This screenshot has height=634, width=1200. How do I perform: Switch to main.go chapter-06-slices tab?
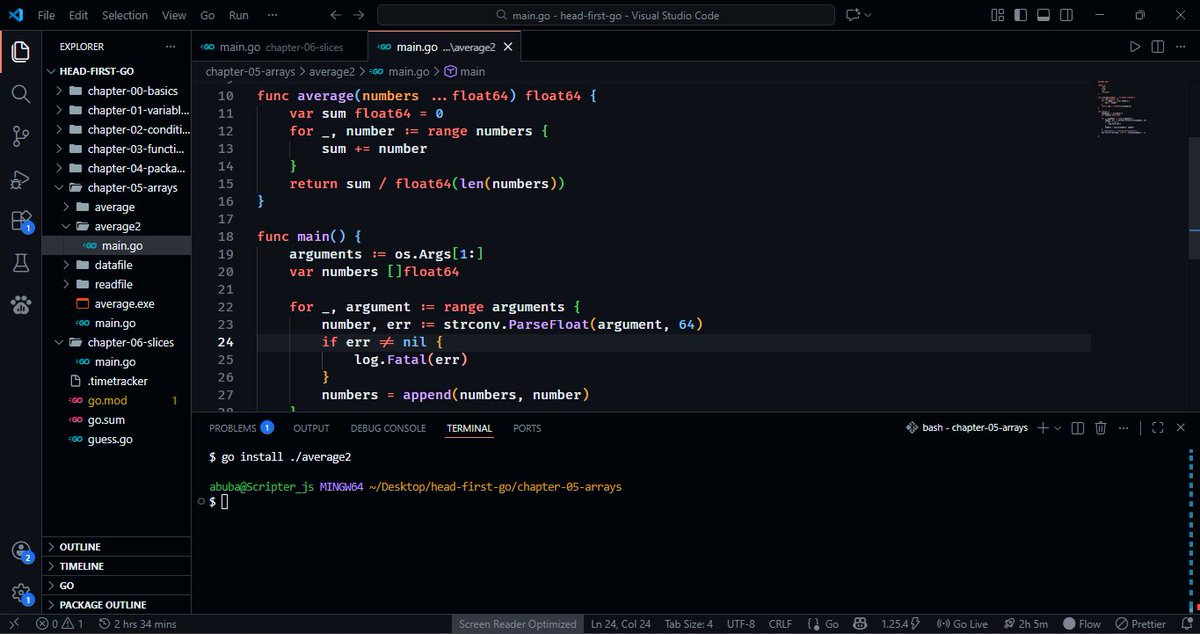tap(279, 47)
